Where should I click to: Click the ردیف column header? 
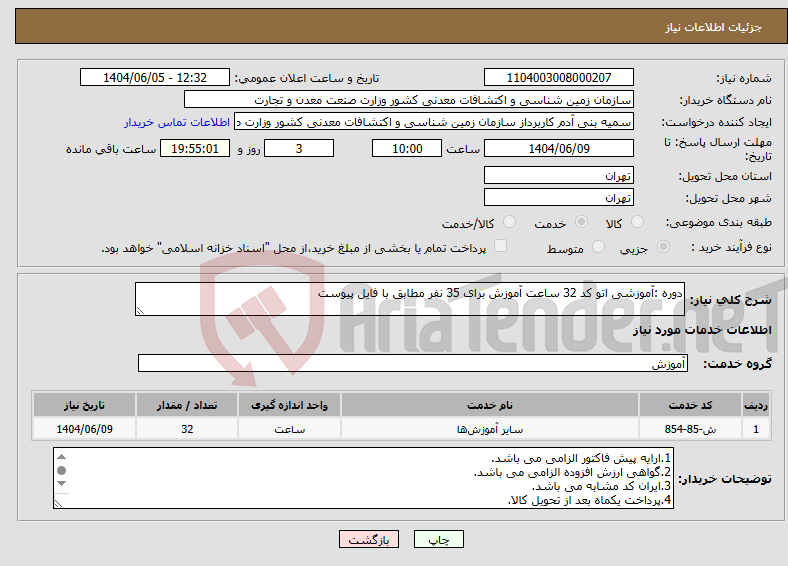coord(756,405)
